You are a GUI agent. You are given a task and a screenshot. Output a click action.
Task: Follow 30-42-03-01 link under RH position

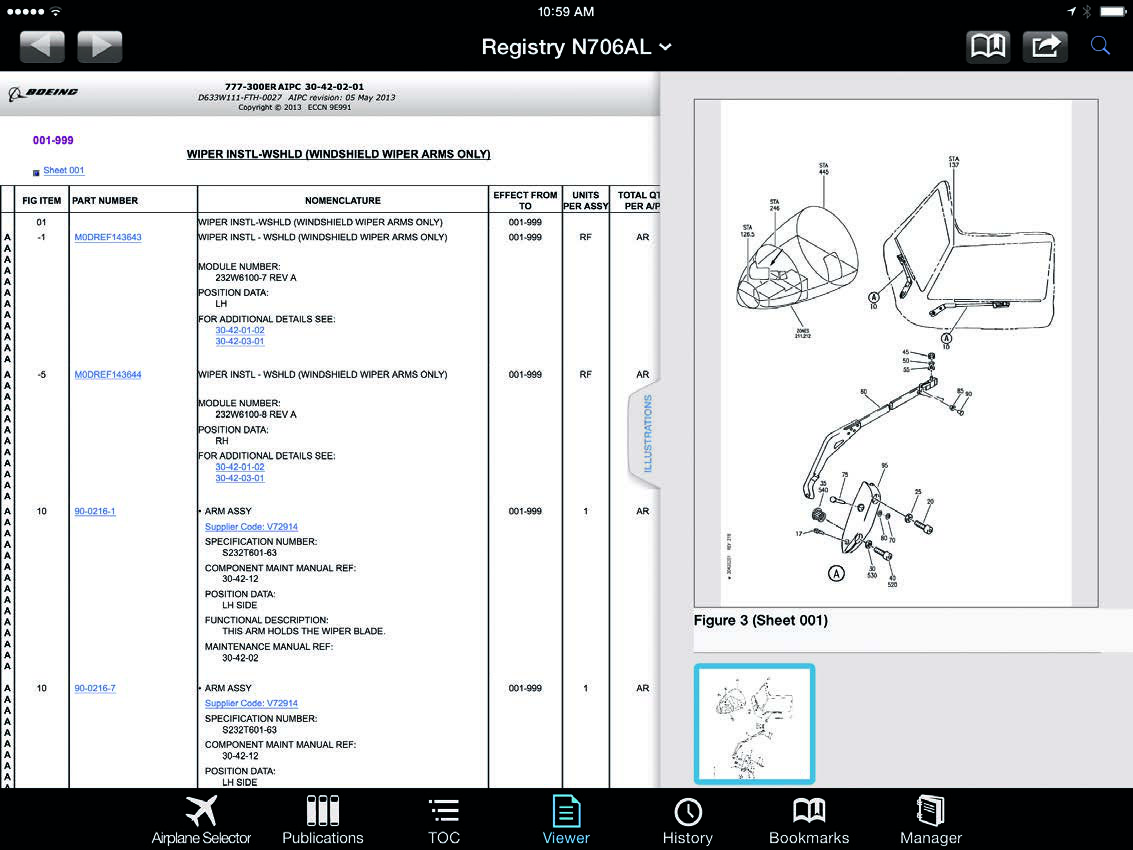click(x=240, y=478)
